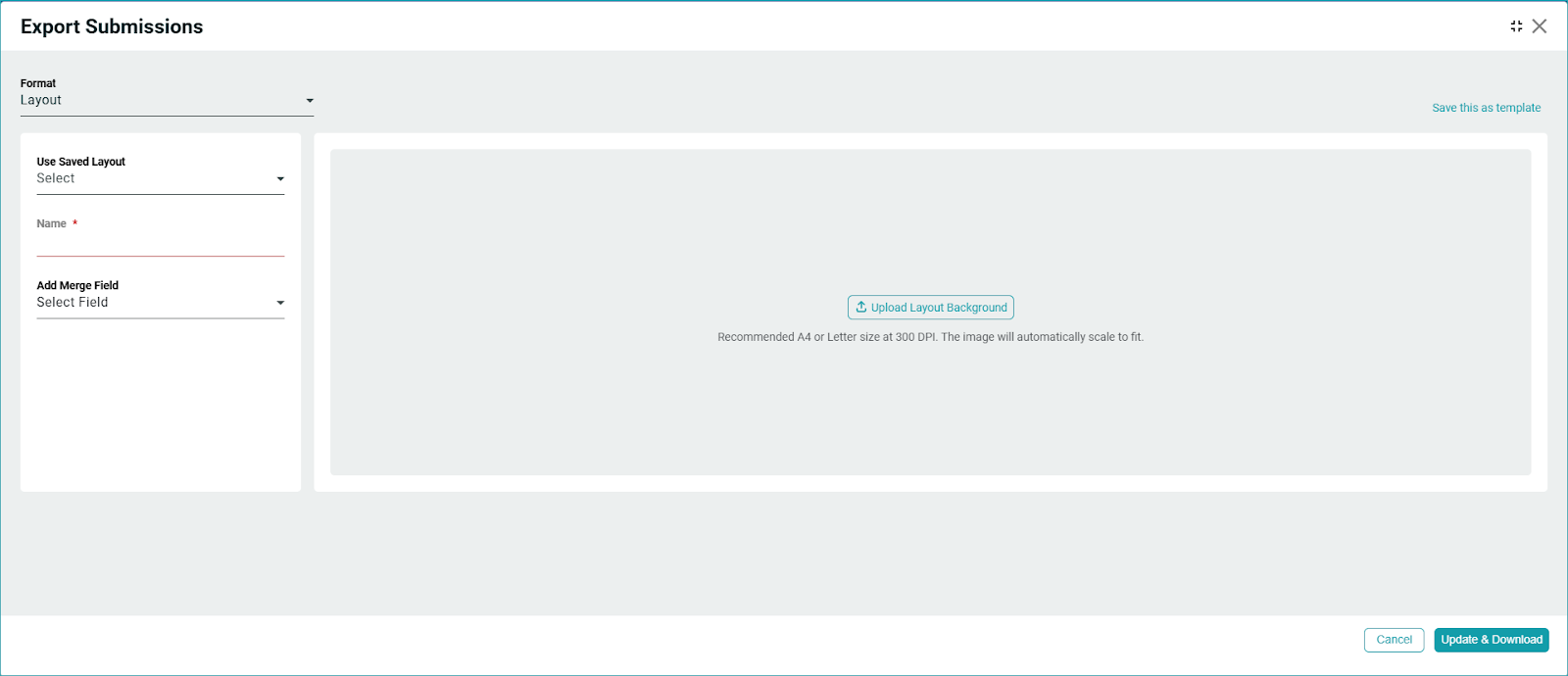Focus the Name input field
Screen dimensions: 1568x676
160,244
